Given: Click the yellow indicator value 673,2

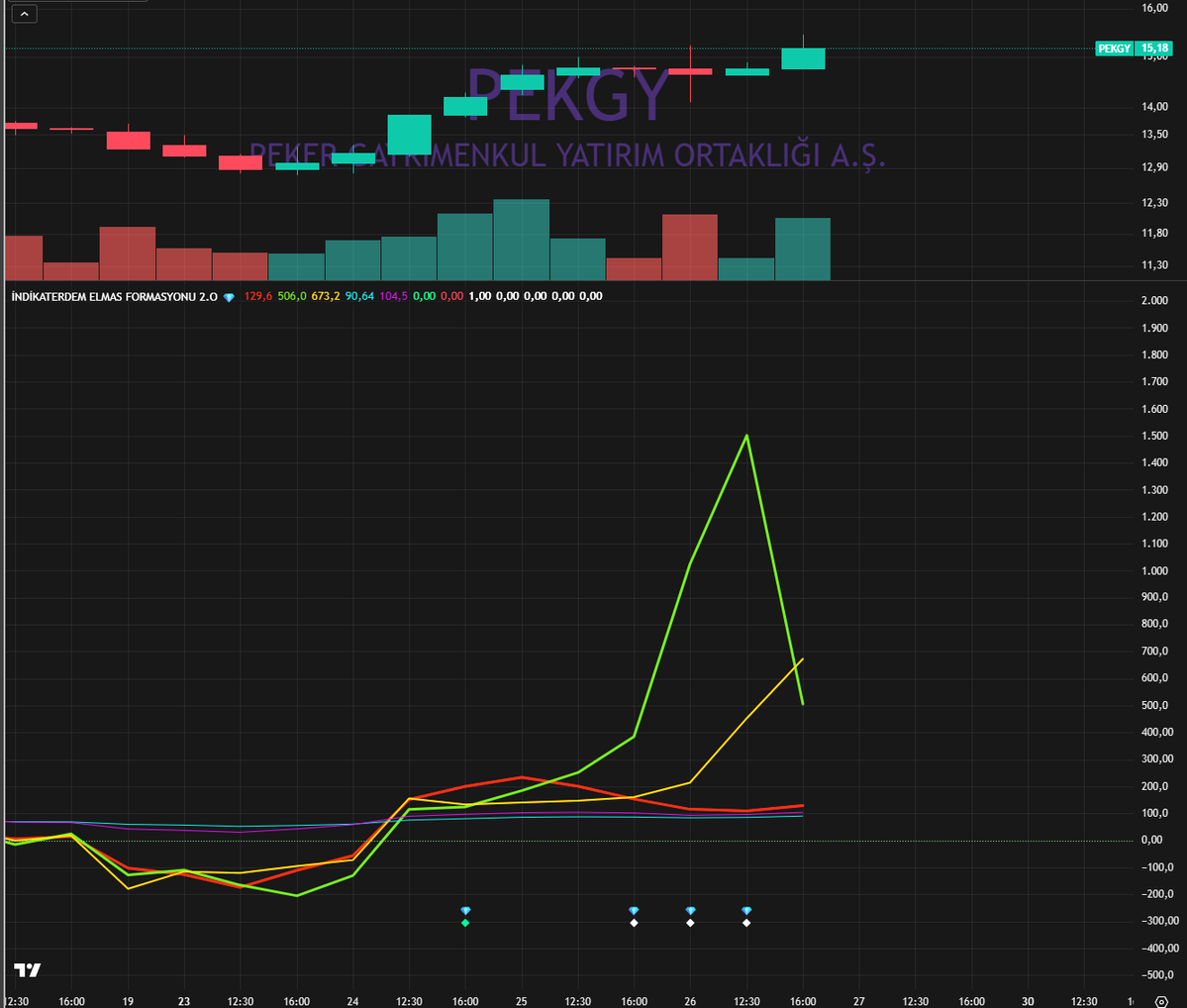Looking at the screenshot, I should point(326,296).
